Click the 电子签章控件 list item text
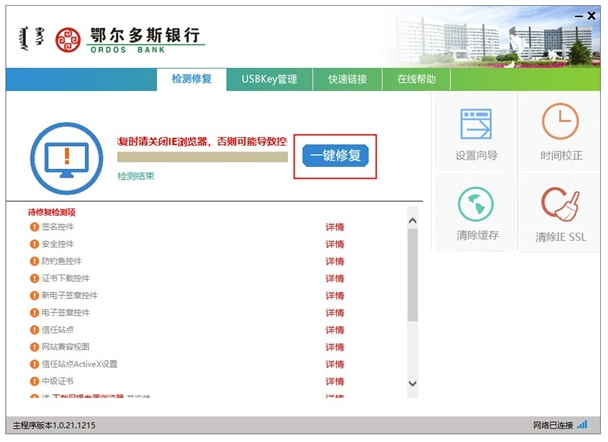 pos(66,313)
